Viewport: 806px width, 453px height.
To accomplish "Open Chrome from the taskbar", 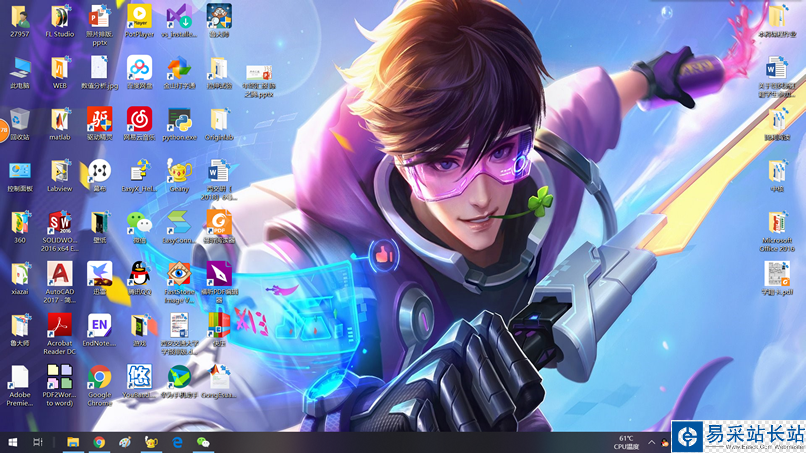I will point(99,442).
